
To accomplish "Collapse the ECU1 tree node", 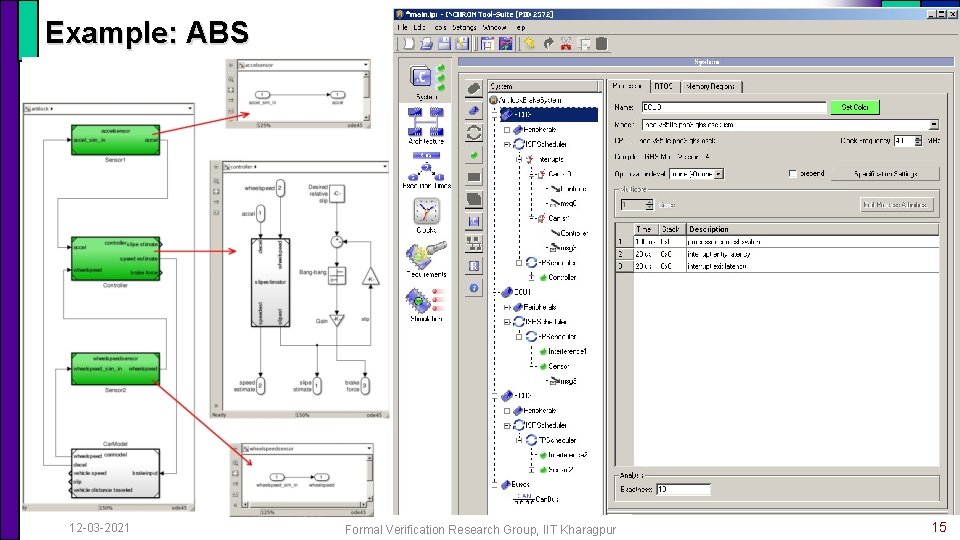I will 495,292.
